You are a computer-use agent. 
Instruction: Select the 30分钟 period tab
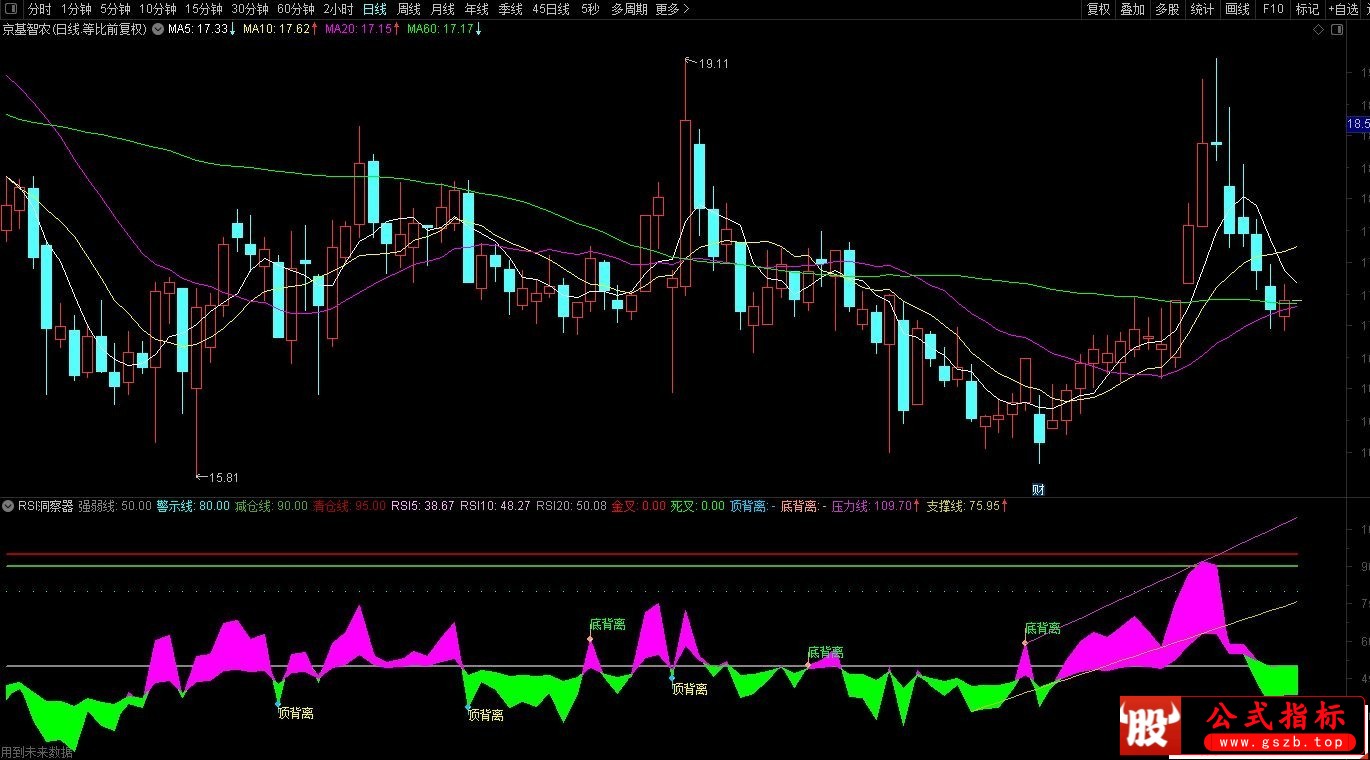(249, 9)
